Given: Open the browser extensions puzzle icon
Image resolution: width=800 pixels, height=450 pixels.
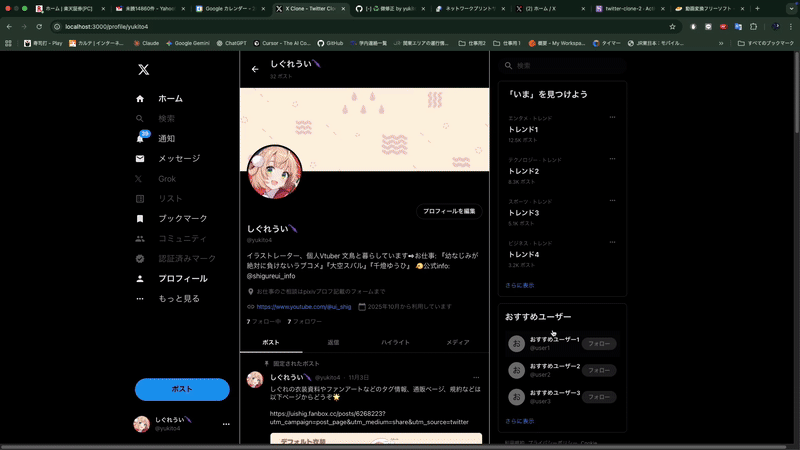Looking at the screenshot, I should click(x=754, y=27).
